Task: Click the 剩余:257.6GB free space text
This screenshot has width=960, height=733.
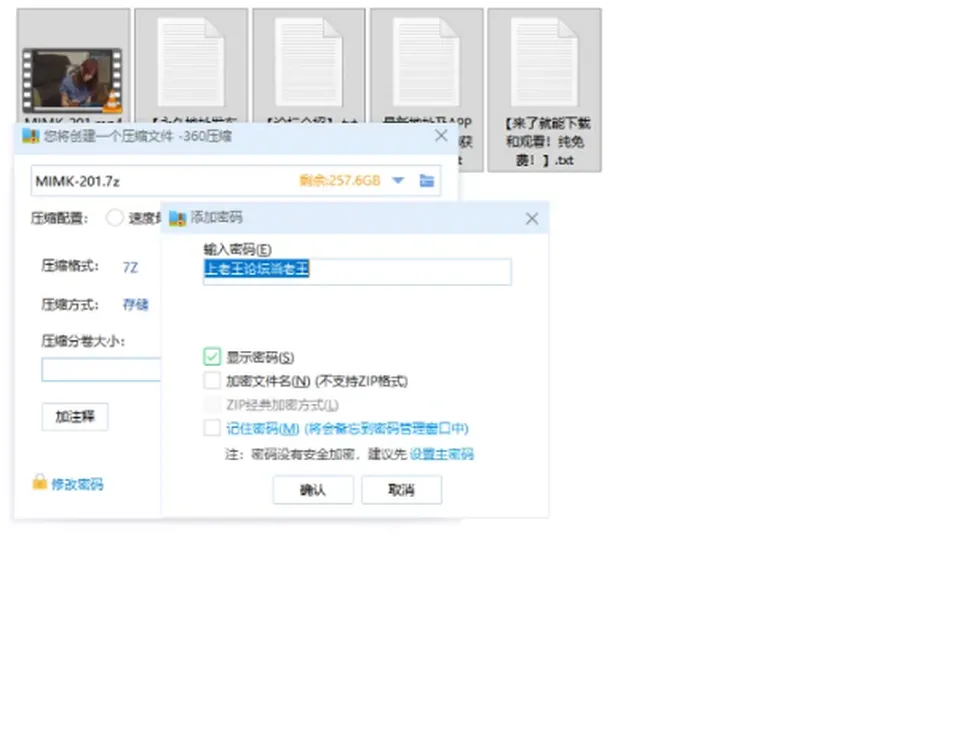Action: pos(340,181)
